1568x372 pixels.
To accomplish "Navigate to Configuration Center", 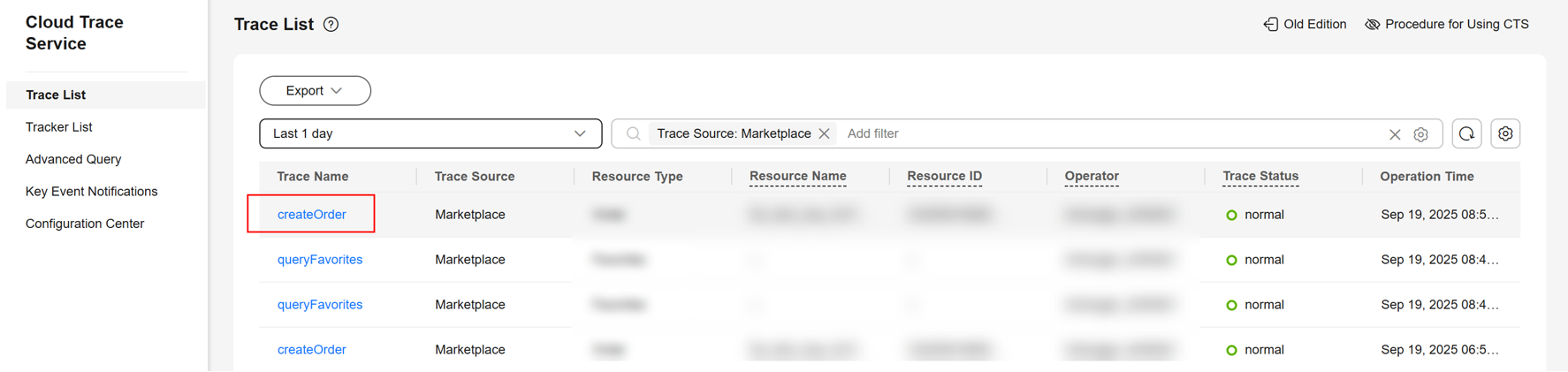I will coord(85,224).
